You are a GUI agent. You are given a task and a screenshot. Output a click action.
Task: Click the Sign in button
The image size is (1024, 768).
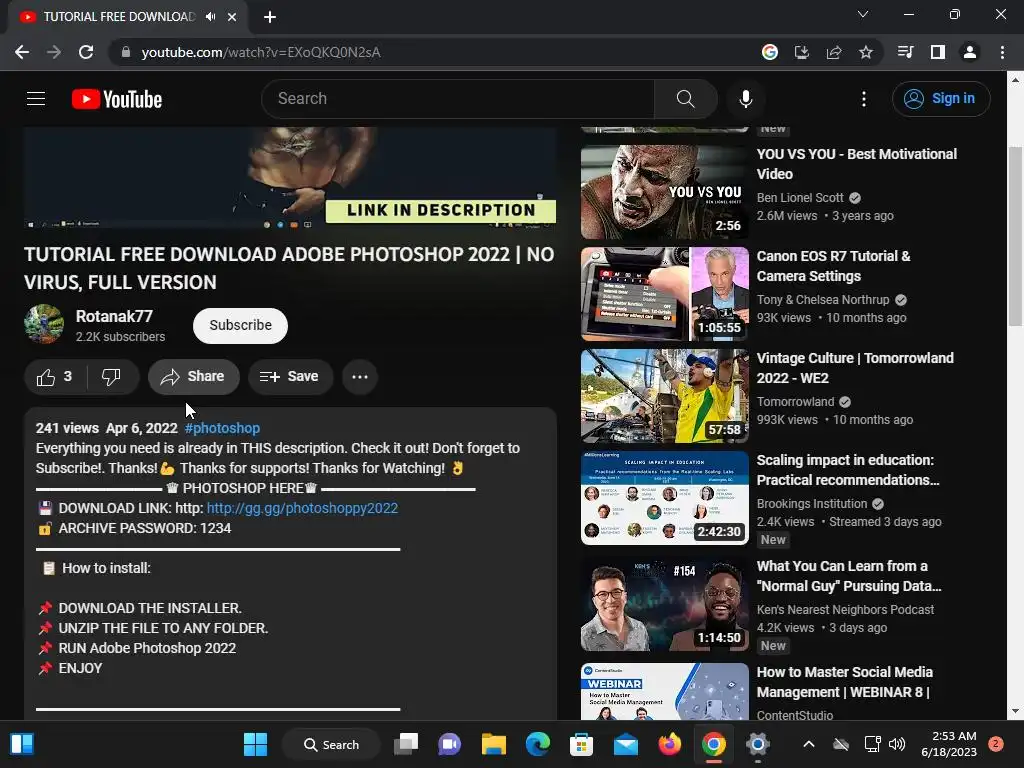941,99
